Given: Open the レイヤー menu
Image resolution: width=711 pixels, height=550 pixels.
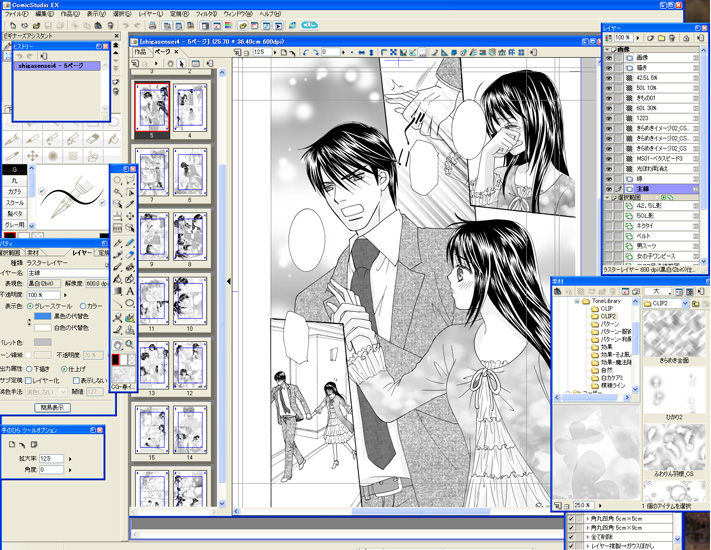Looking at the screenshot, I should 151,14.
